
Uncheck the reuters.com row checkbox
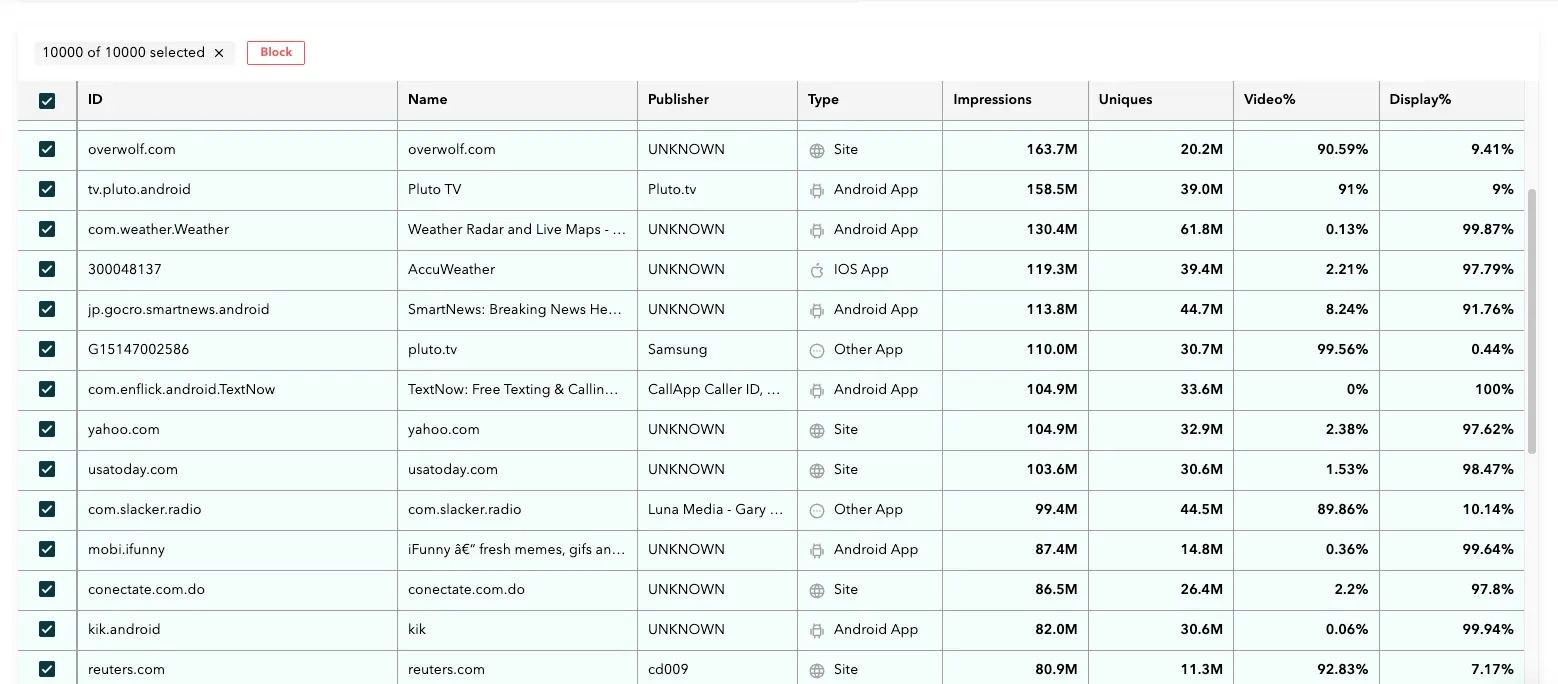point(47,669)
